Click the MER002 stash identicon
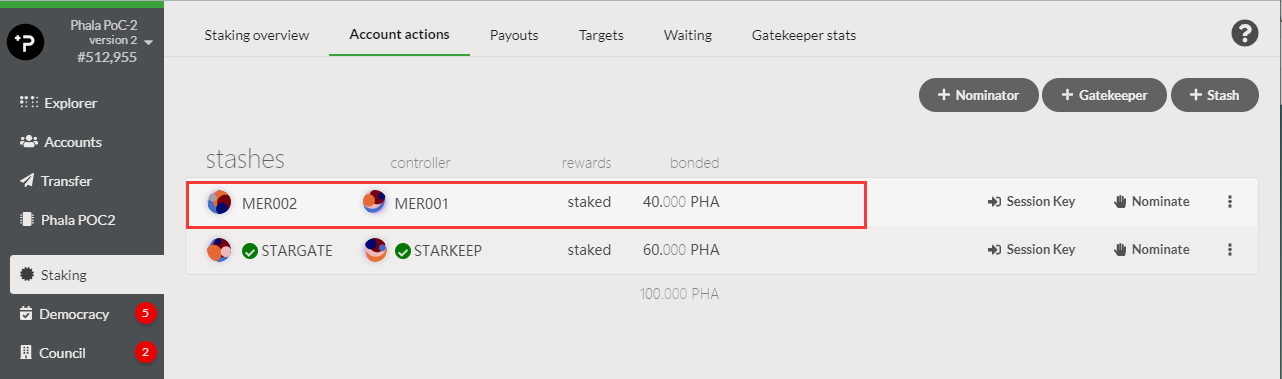The width and height of the screenshot is (1282, 379). 219,202
